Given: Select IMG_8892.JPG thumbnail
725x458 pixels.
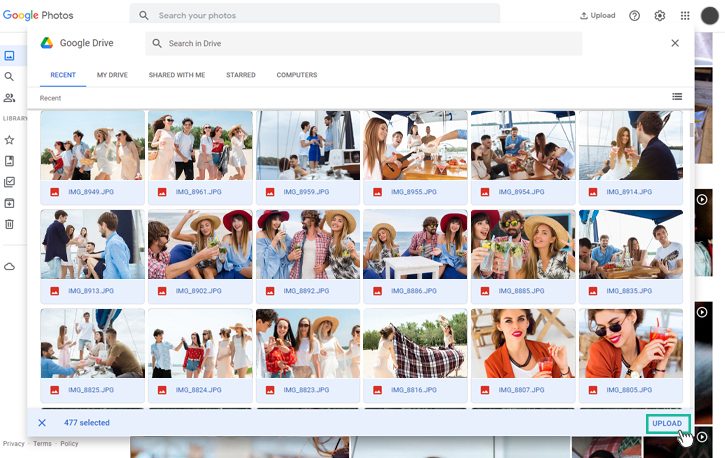Looking at the screenshot, I should (x=308, y=244).
